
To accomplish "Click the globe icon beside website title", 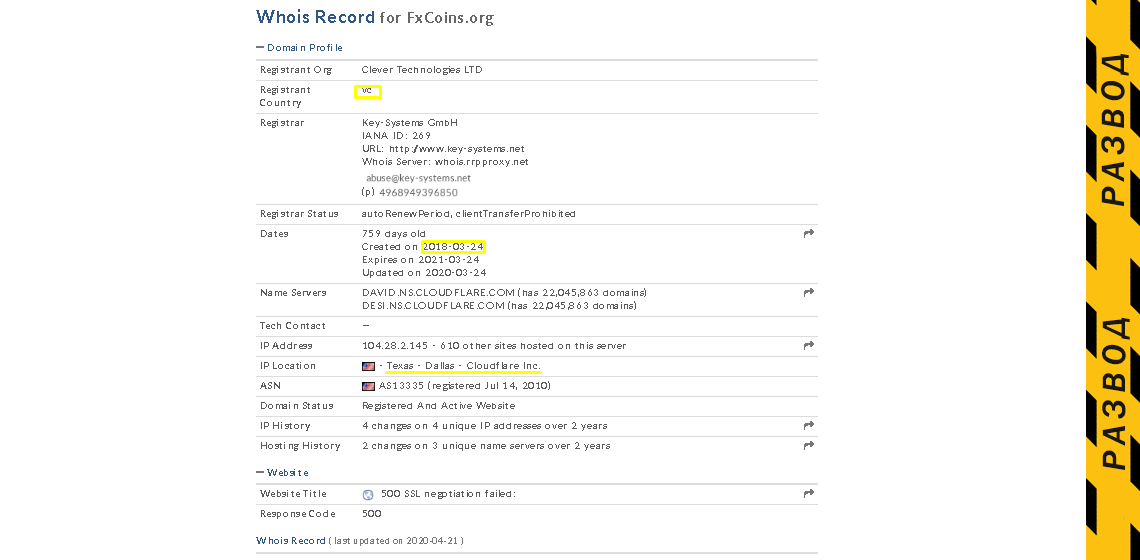I will tap(368, 495).
